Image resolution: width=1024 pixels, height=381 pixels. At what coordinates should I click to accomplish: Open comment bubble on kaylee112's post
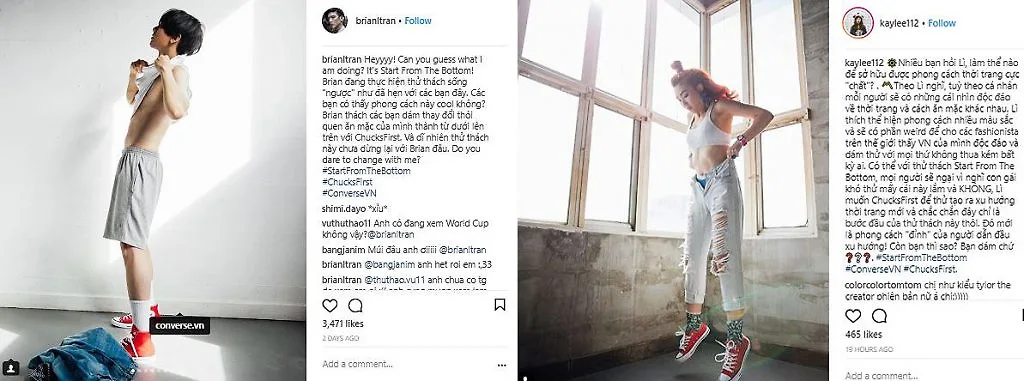point(879,316)
